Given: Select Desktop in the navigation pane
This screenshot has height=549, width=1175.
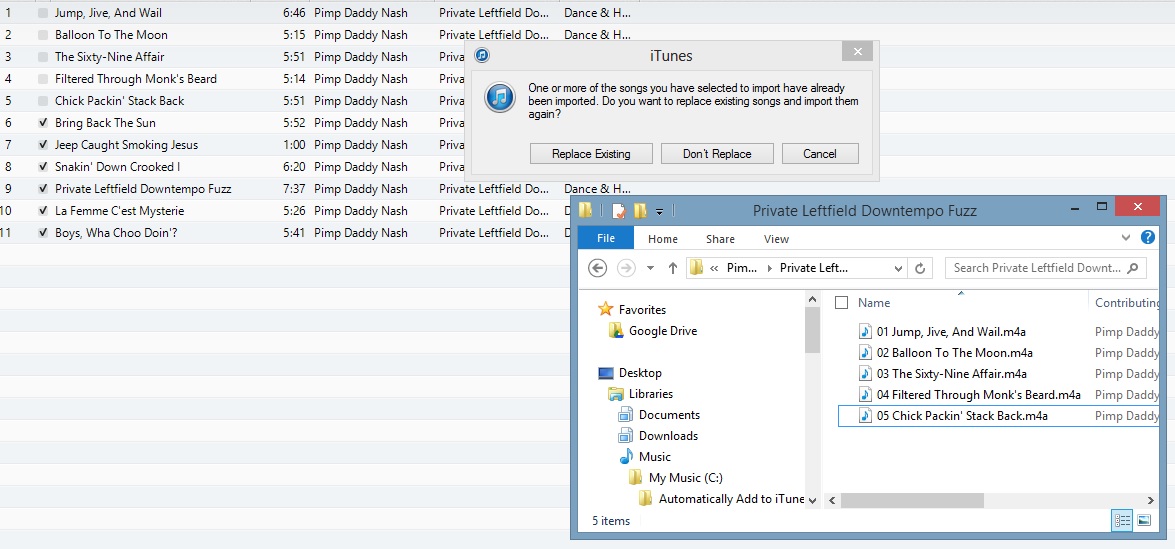Looking at the screenshot, I should pyautogui.click(x=640, y=372).
